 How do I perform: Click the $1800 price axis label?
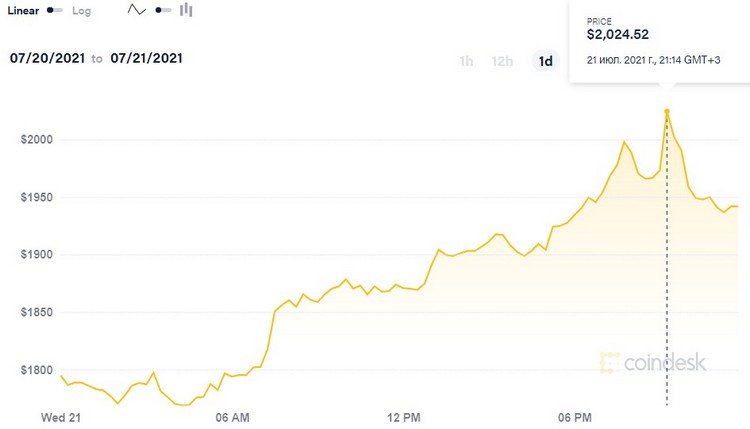pyautogui.click(x=37, y=371)
